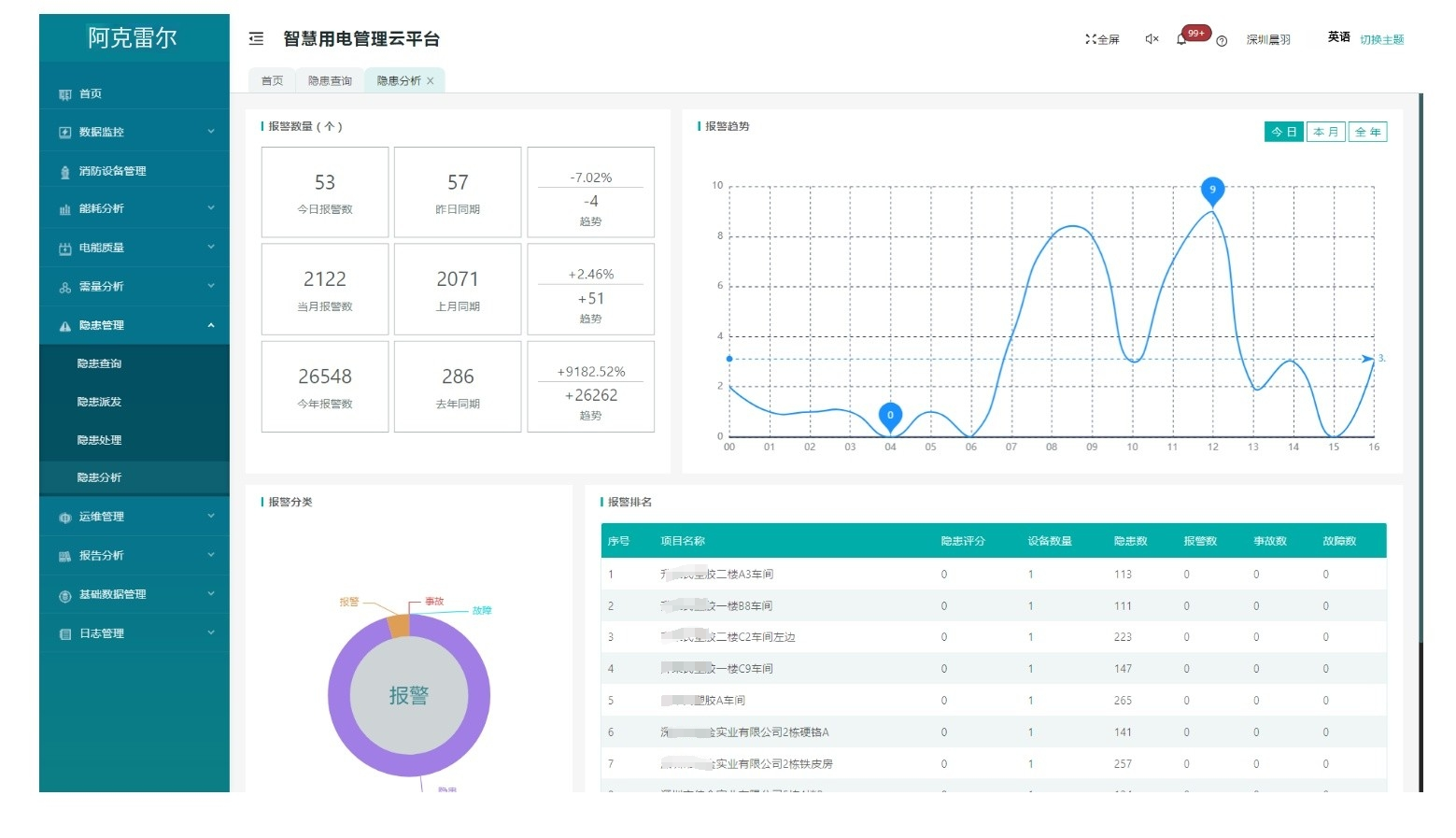Expand the 报告分析 menu chevron

[211, 555]
